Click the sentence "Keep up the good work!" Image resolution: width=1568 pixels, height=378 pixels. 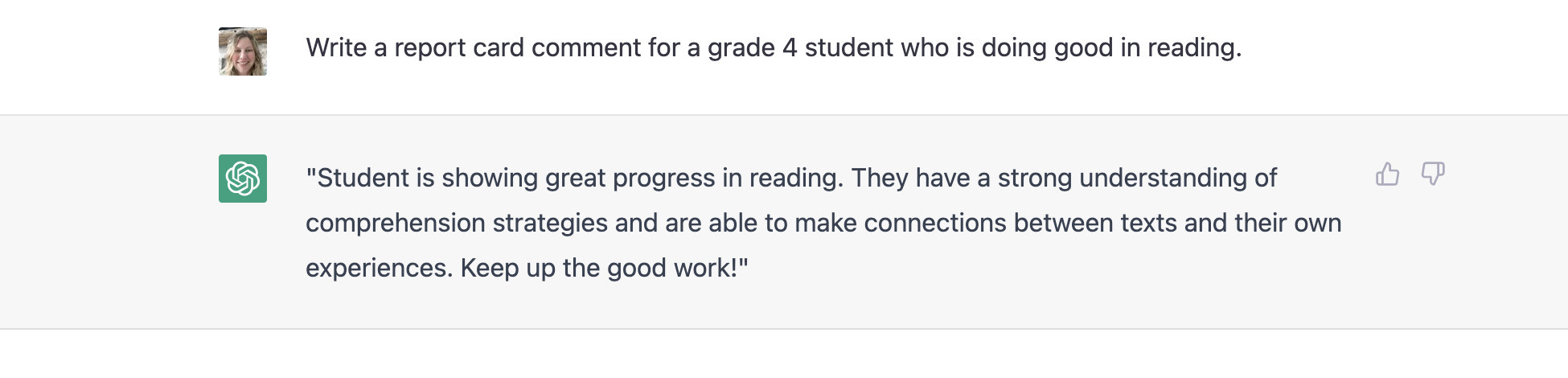point(599,268)
